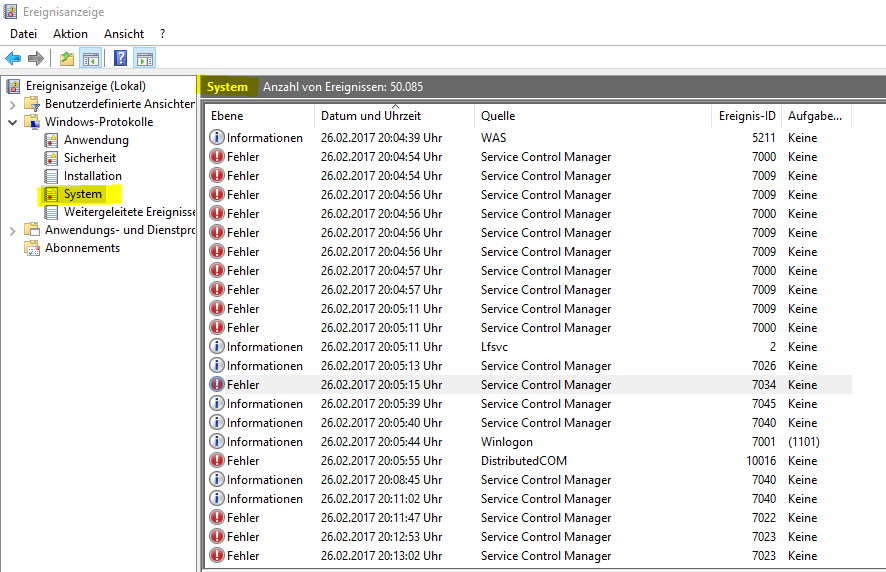Click the Windows-Protokolle folder icon

tap(32, 122)
